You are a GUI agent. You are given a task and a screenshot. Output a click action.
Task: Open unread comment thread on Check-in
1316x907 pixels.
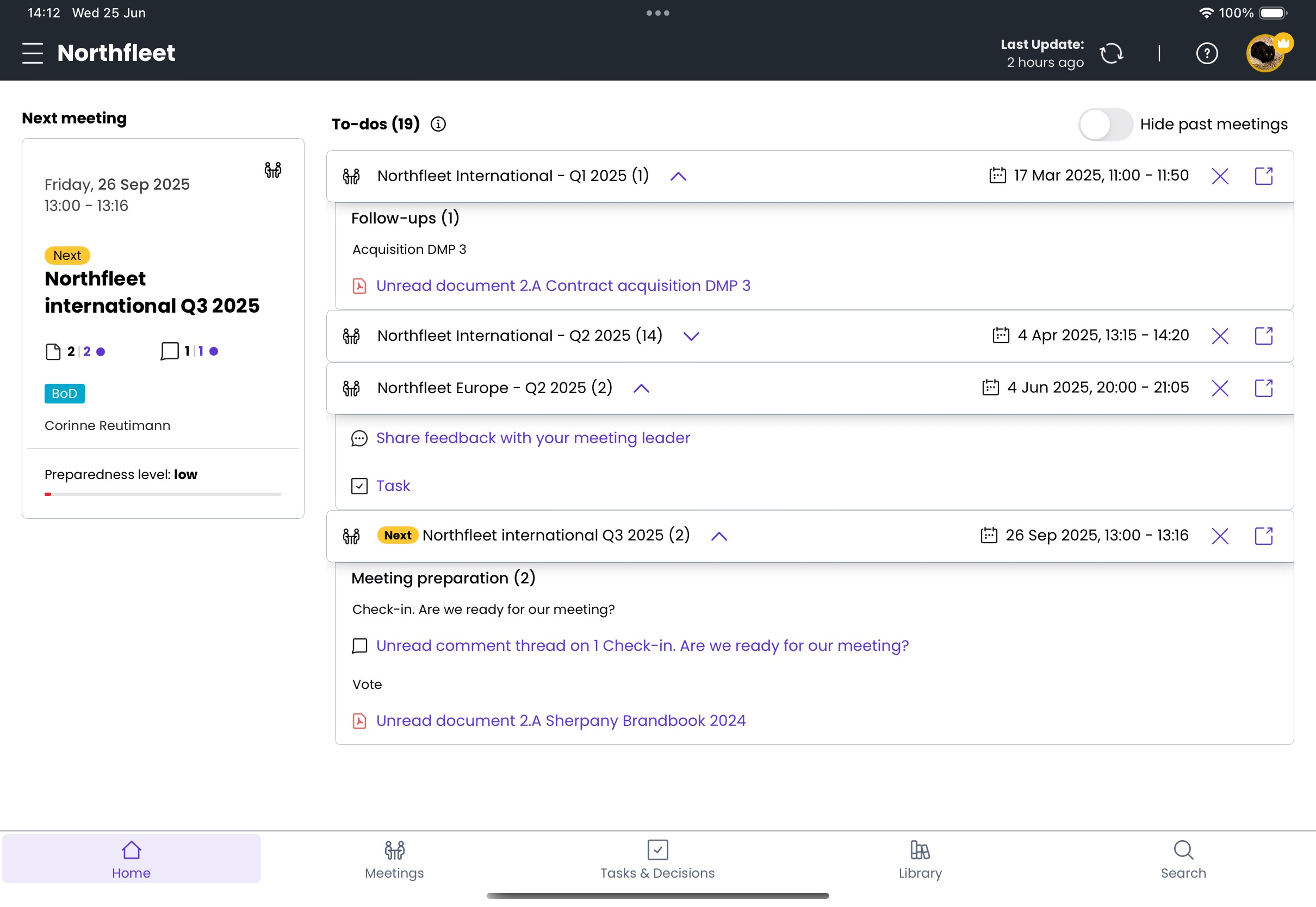642,645
